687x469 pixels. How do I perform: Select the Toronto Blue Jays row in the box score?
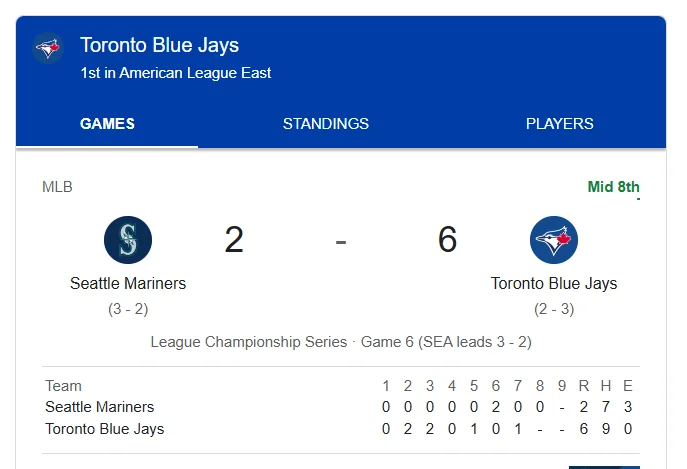pos(105,429)
